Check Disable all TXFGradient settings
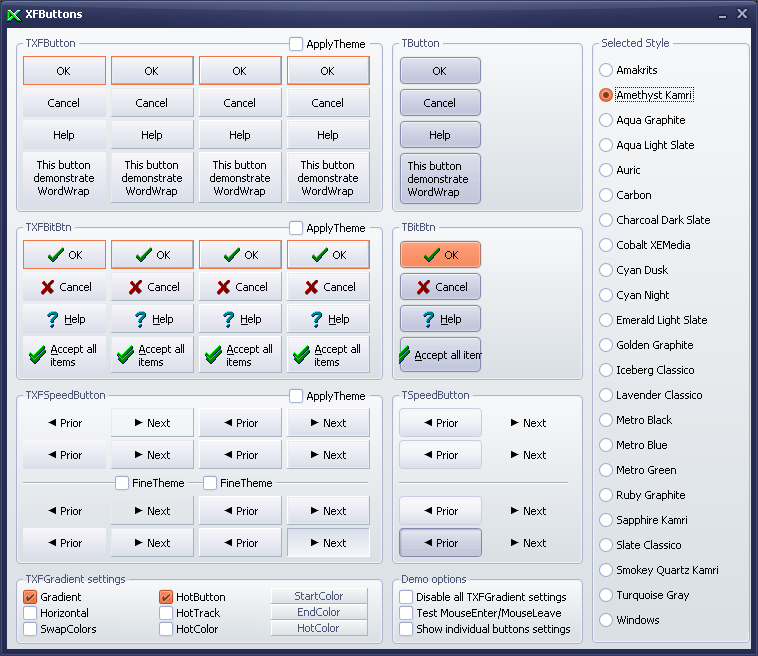 (406, 597)
